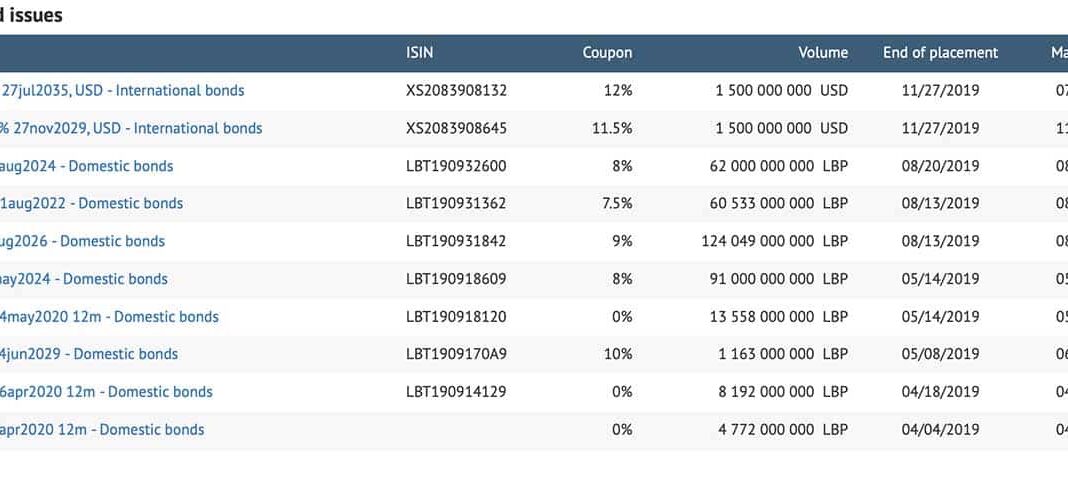The width and height of the screenshot is (1068, 504).
Task: Click the 04/04/2019 placement date
Action: pos(940,430)
